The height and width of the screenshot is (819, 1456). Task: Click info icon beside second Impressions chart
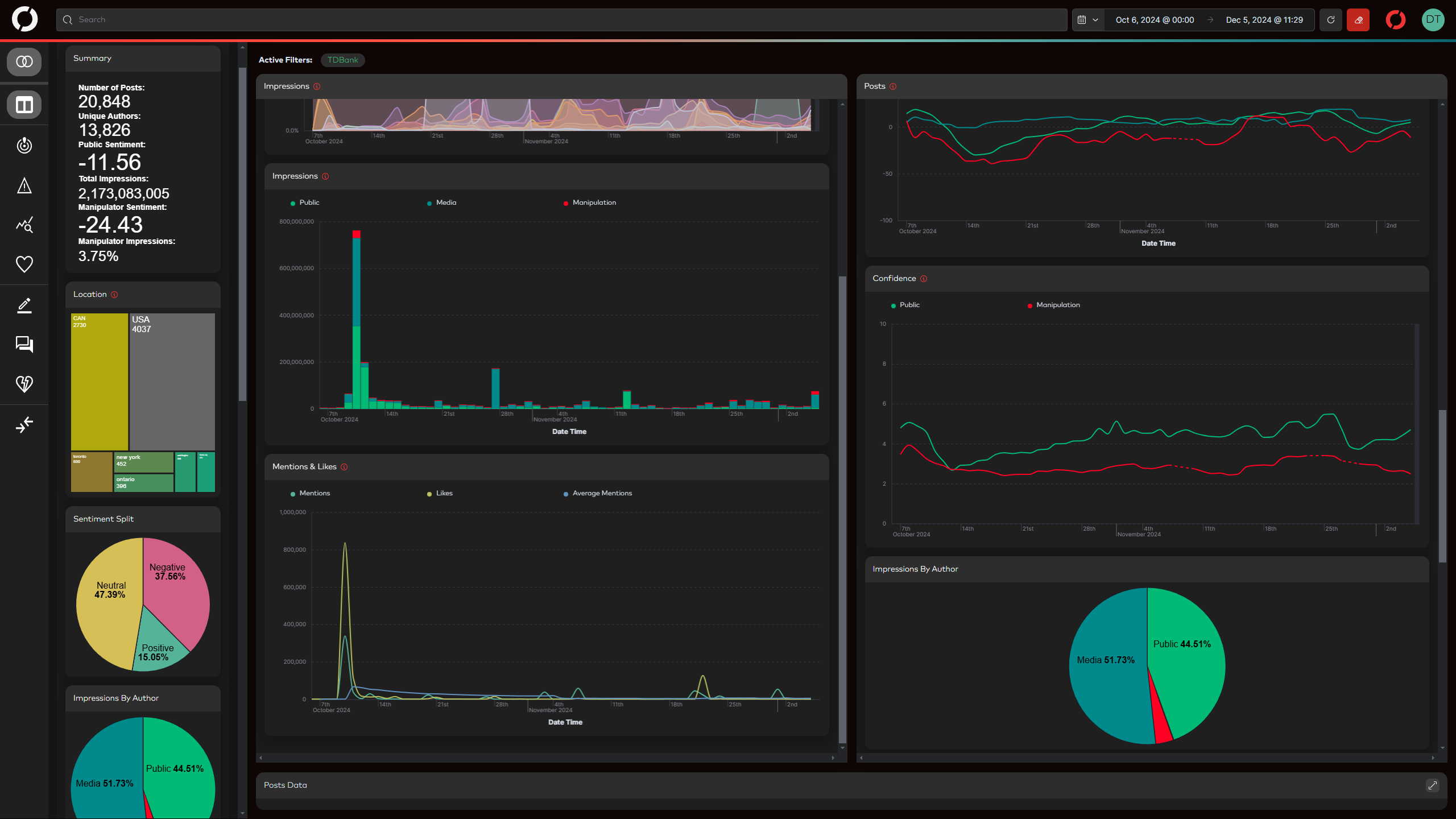click(x=325, y=176)
